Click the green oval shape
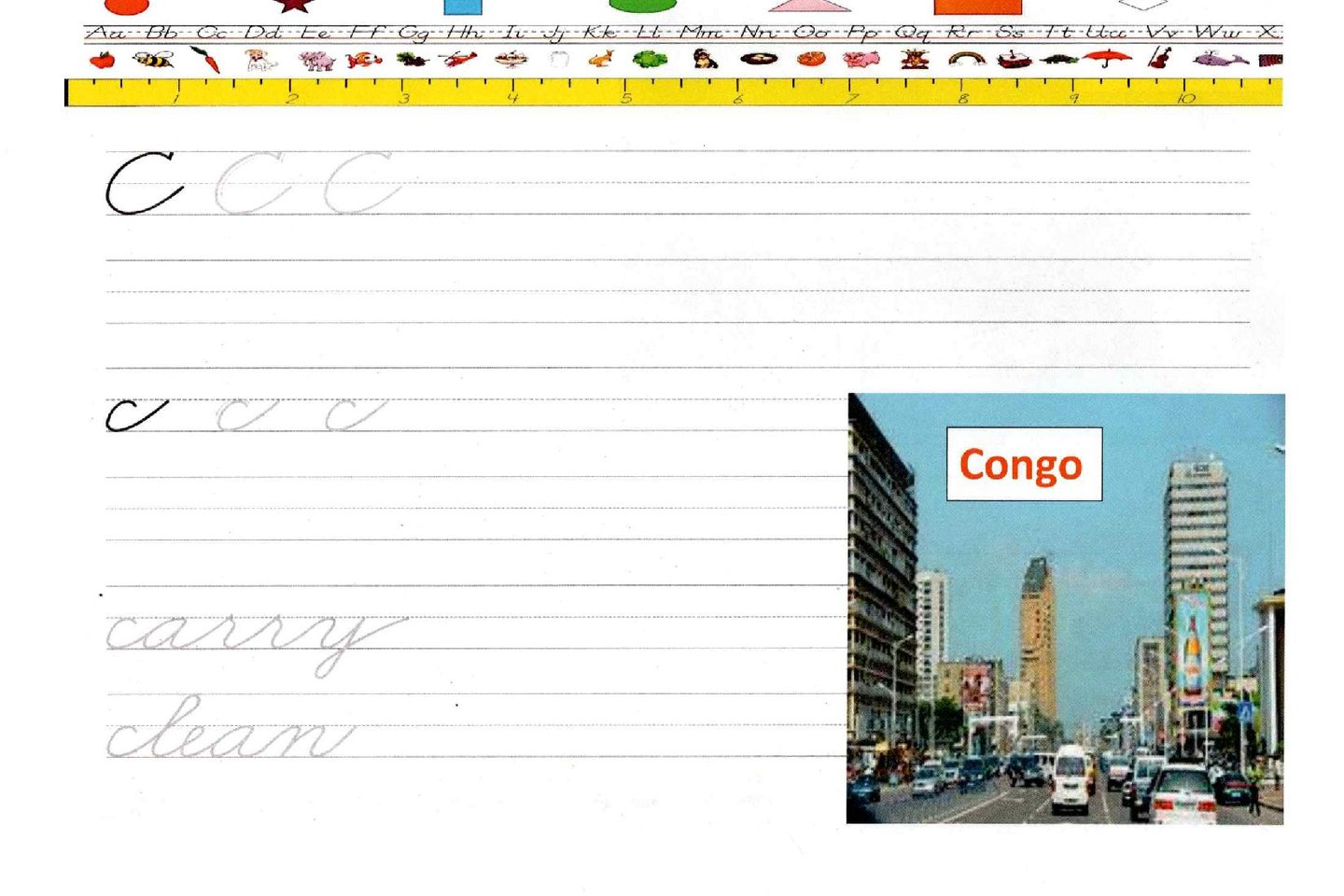1344x896 pixels. point(642,6)
